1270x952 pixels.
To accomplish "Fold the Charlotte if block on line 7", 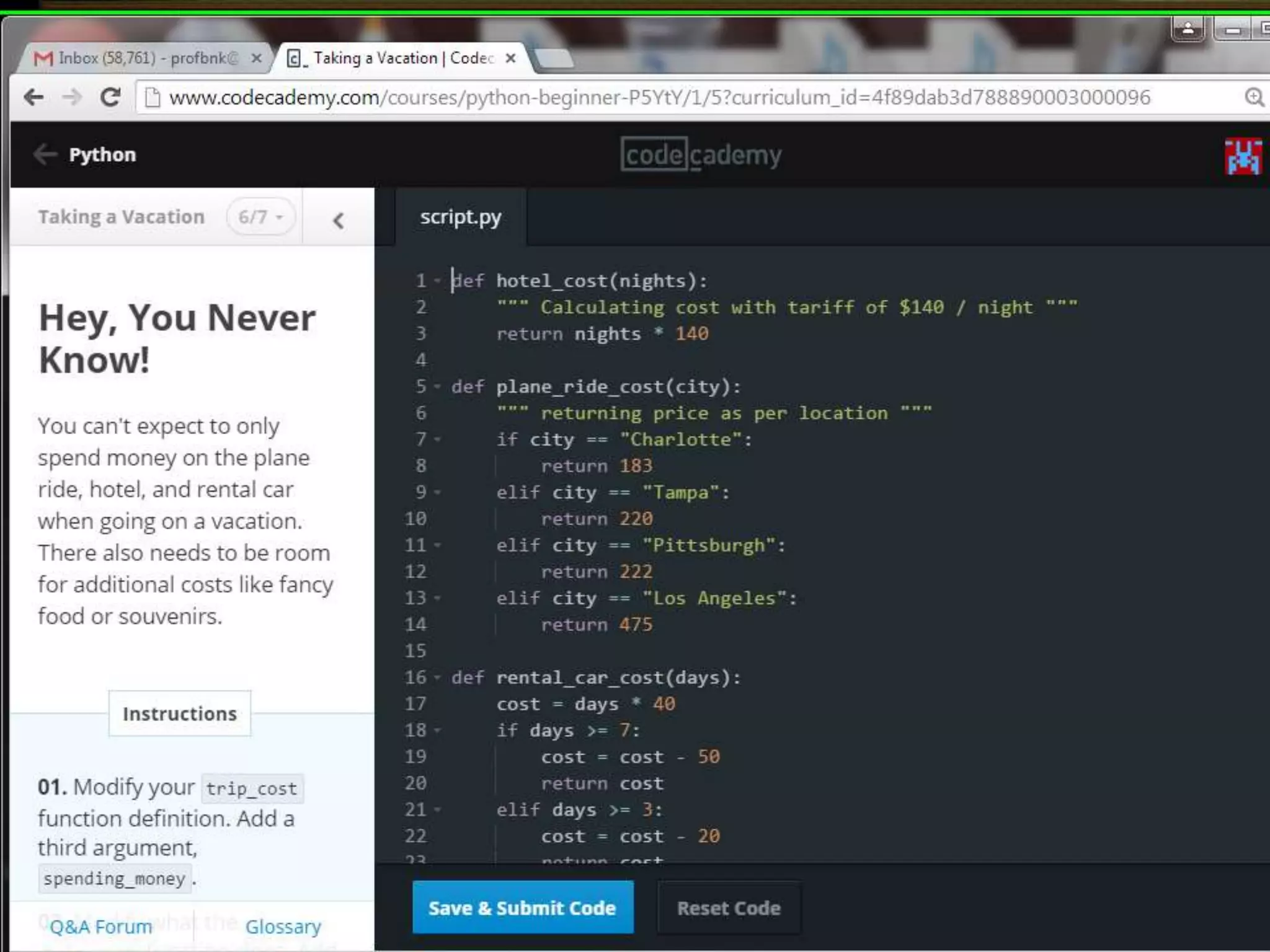I will point(437,439).
